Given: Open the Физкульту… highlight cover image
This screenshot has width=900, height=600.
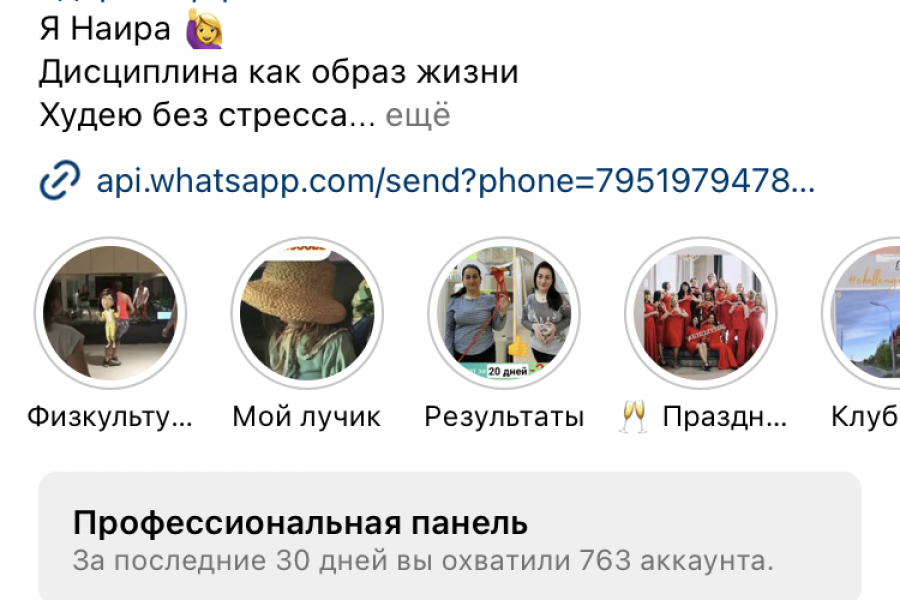Looking at the screenshot, I should click(110, 313).
